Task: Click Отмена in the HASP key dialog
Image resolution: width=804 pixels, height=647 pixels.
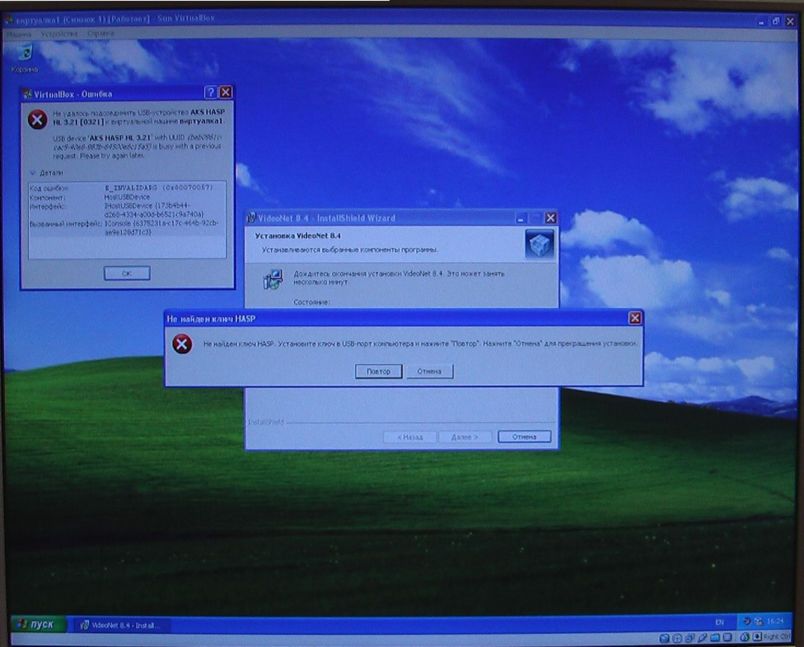Action: pos(429,371)
